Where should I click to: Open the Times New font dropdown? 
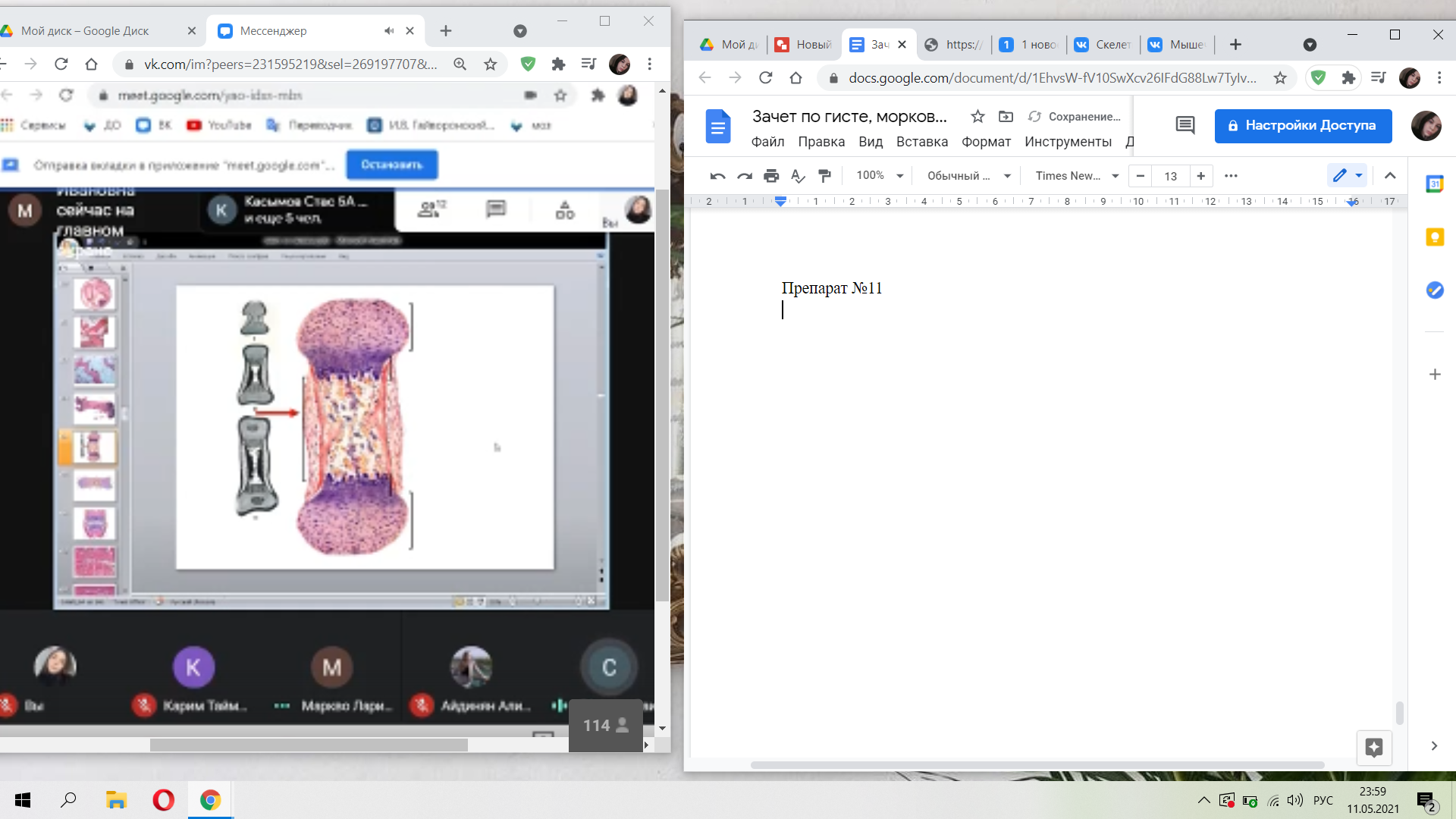coord(1077,176)
